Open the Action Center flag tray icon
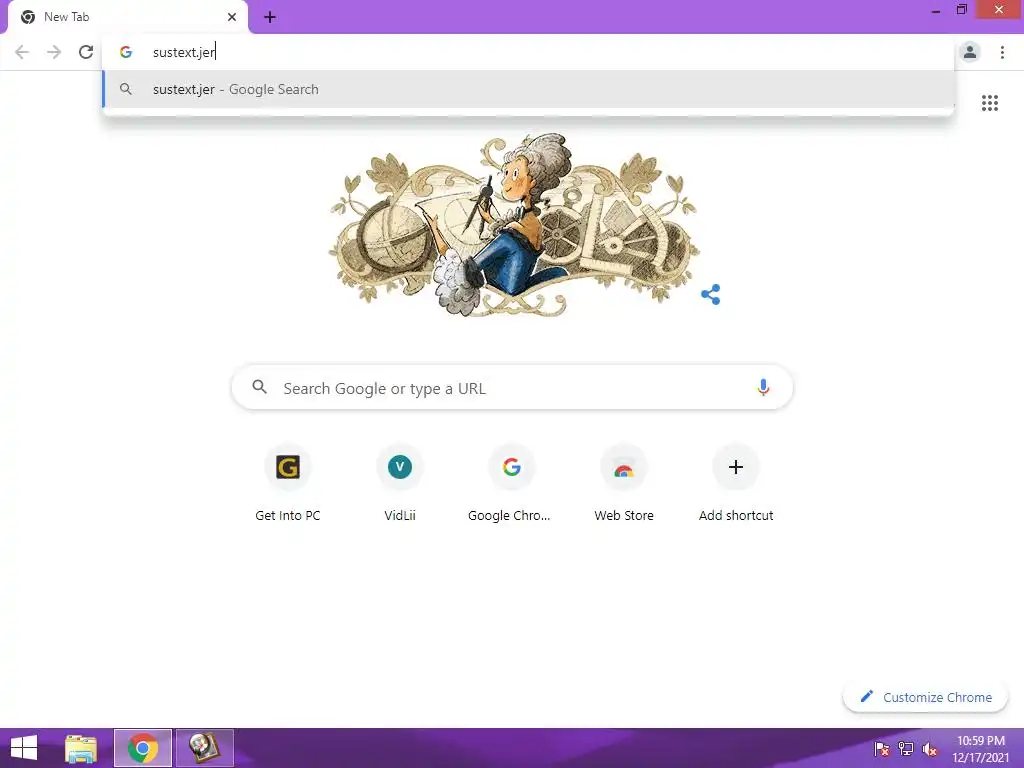1024x768 pixels. (x=882, y=749)
